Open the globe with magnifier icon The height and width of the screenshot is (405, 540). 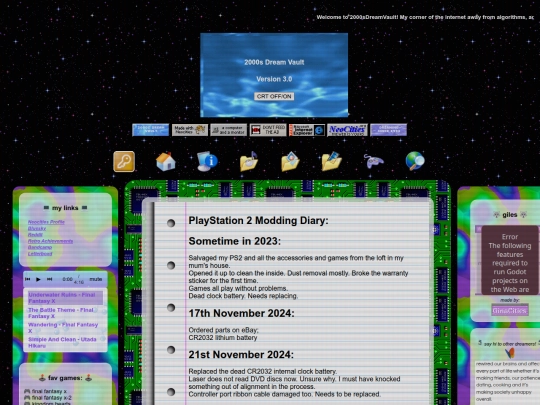(x=415, y=161)
